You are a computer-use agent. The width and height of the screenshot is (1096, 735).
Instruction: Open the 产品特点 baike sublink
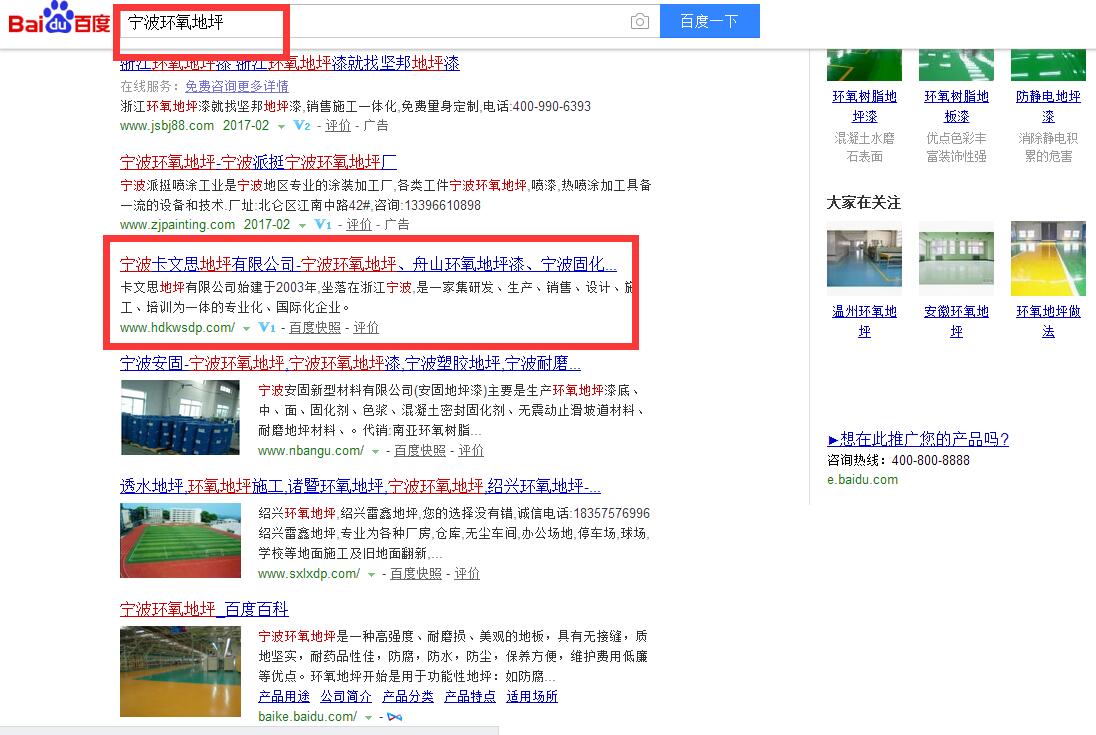(x=470, y=697)
